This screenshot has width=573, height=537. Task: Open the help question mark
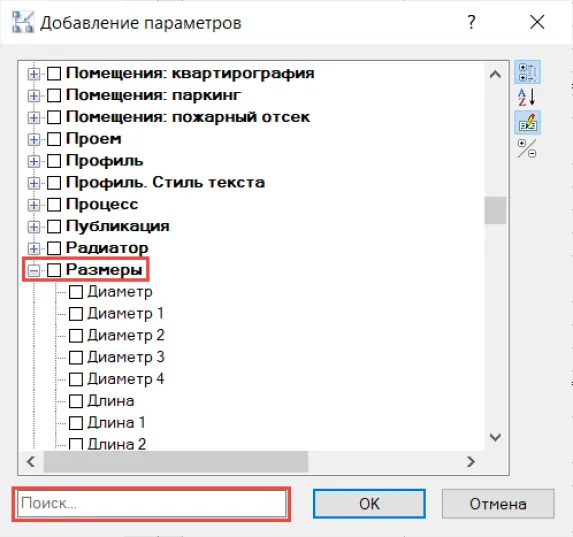471,22
